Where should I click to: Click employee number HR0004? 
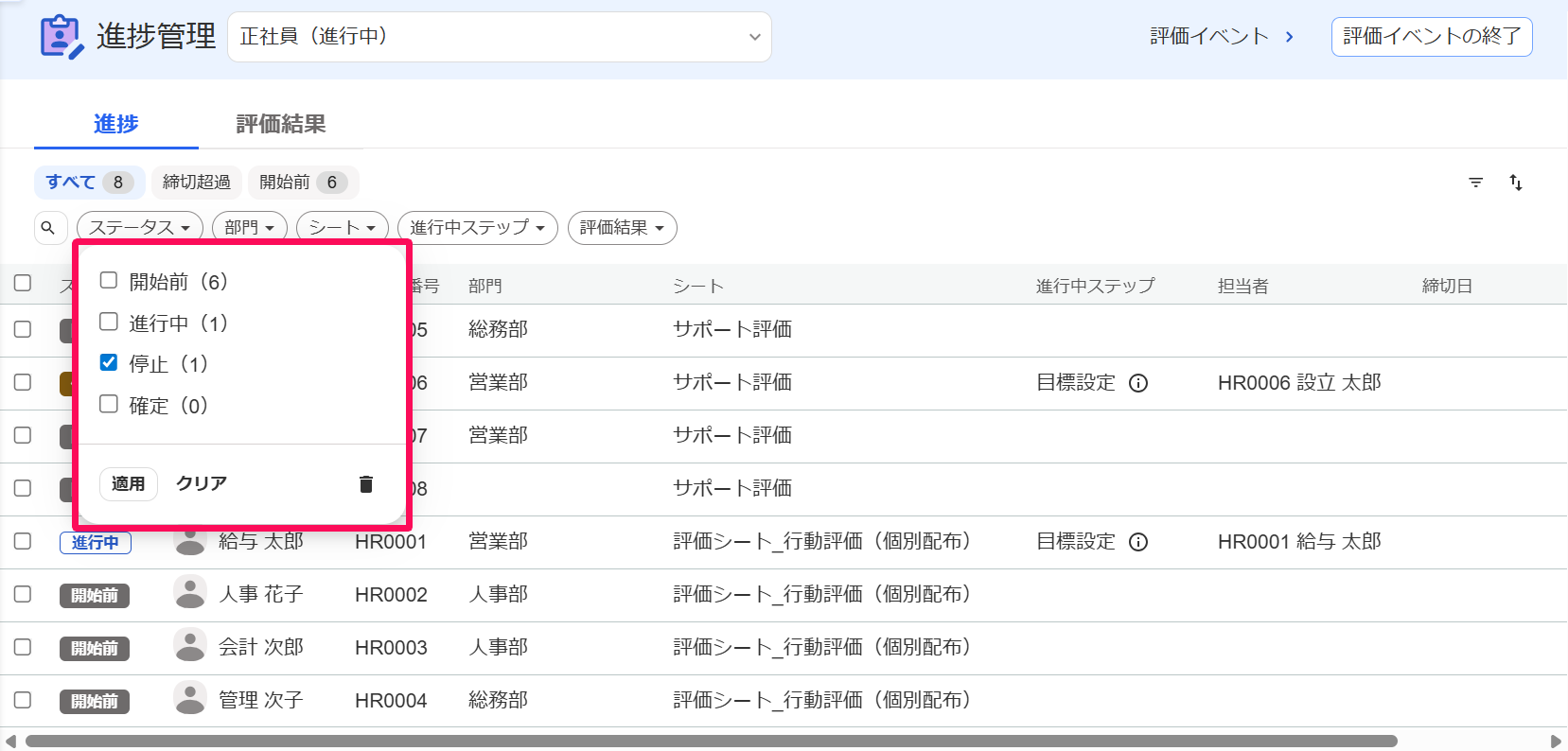pyautogui.click(x=391, y=701)
